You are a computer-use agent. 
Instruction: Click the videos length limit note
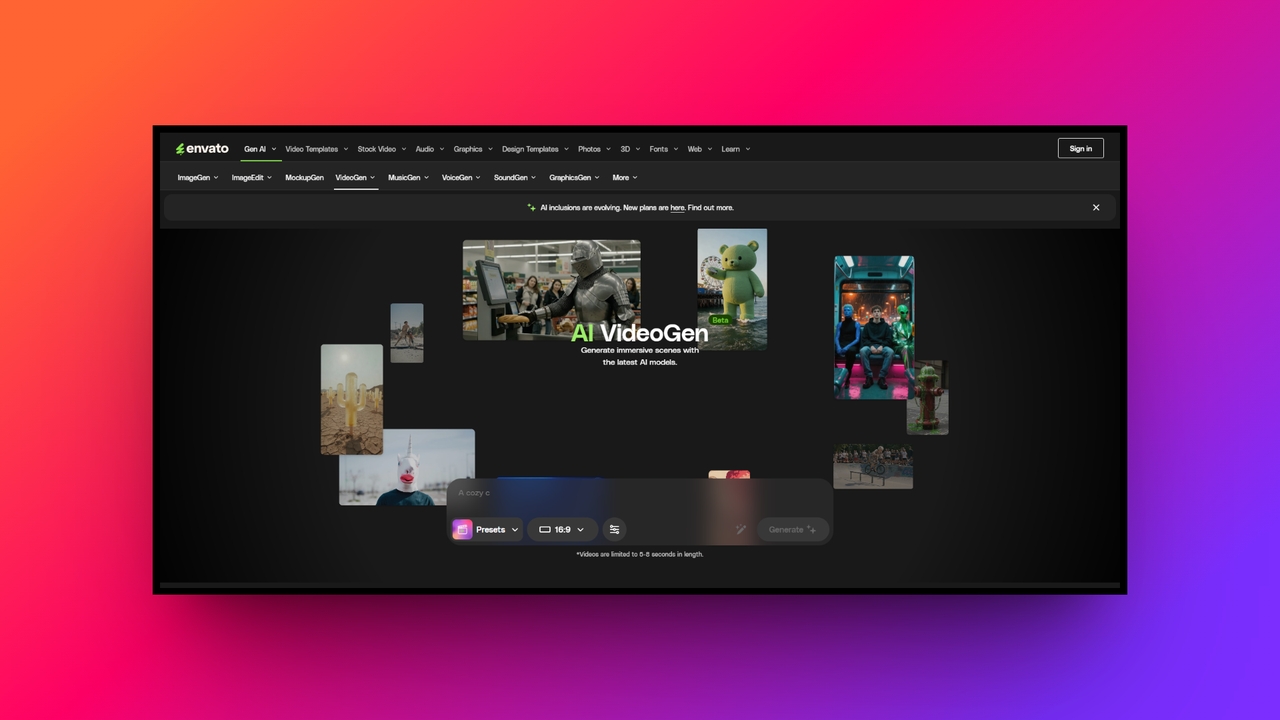[x=640, y=554]
